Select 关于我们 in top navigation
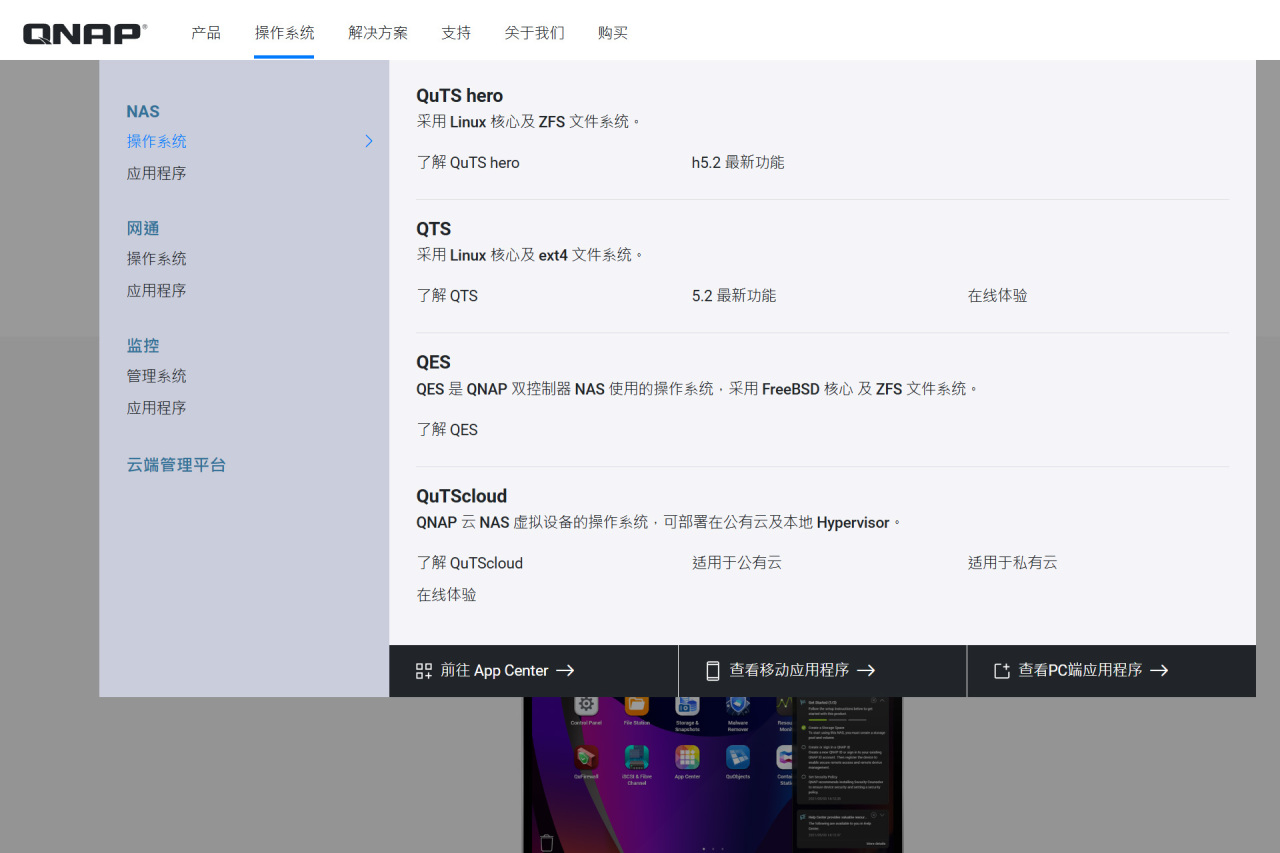This screenshot has width=1280, height=853. coord(535,32)
